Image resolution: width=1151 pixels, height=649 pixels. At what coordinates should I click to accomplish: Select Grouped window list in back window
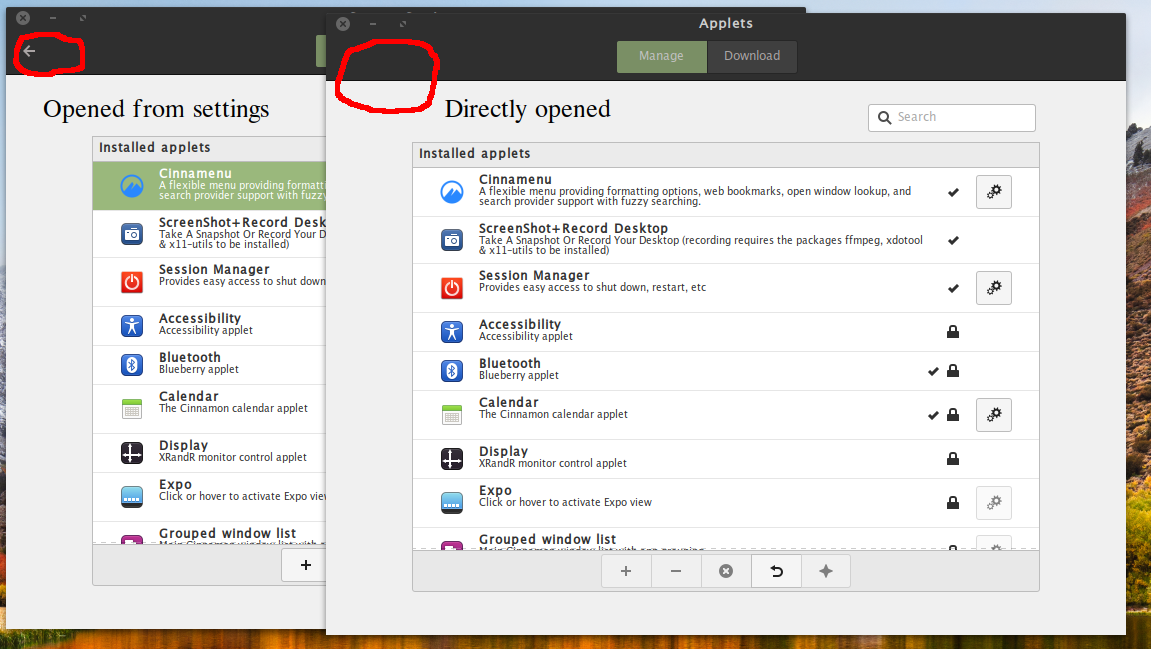209,533
